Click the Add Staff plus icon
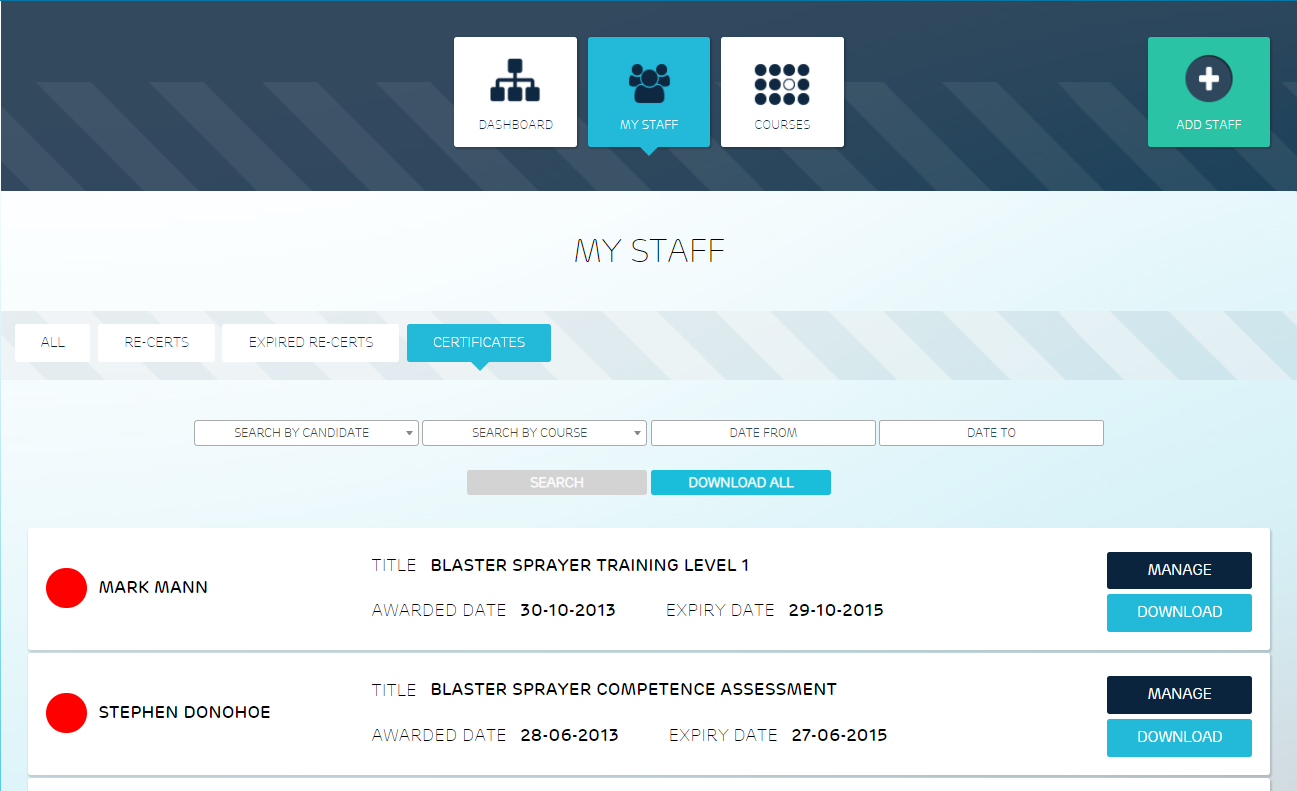The height and width of the screenshot is (791, 1297). point(1208,79)
